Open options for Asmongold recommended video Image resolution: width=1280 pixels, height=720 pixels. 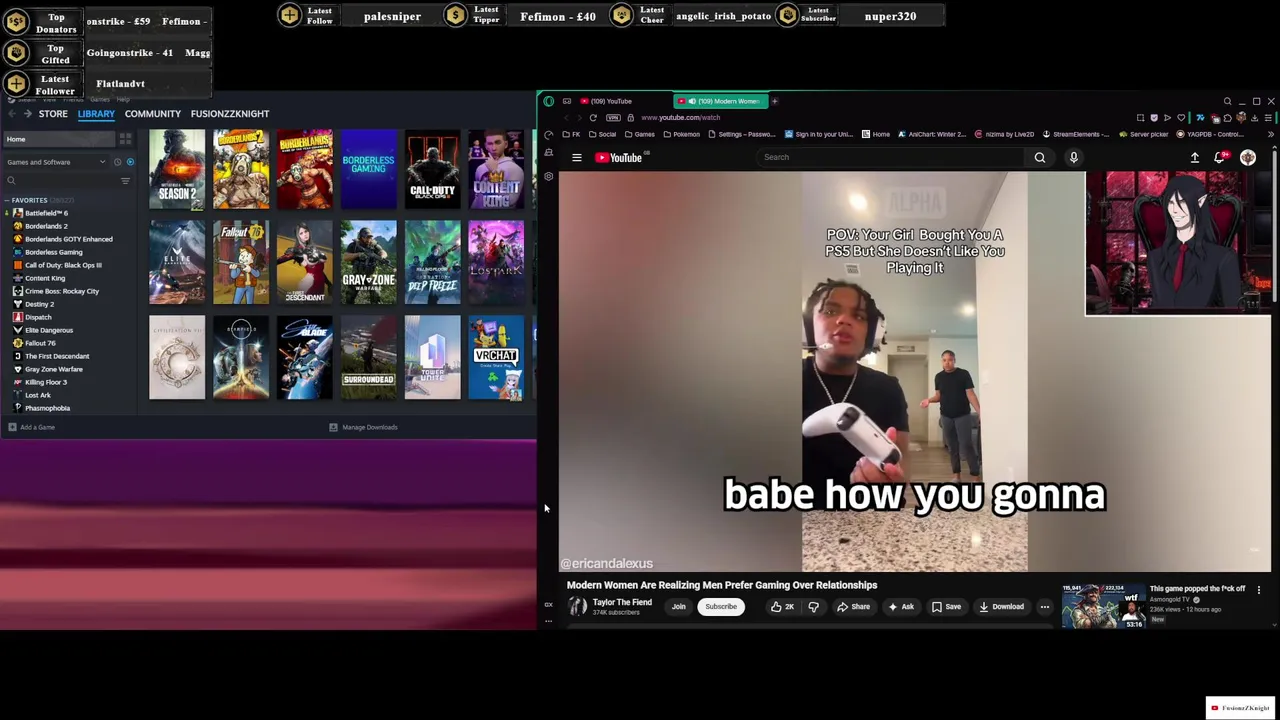1258,590
